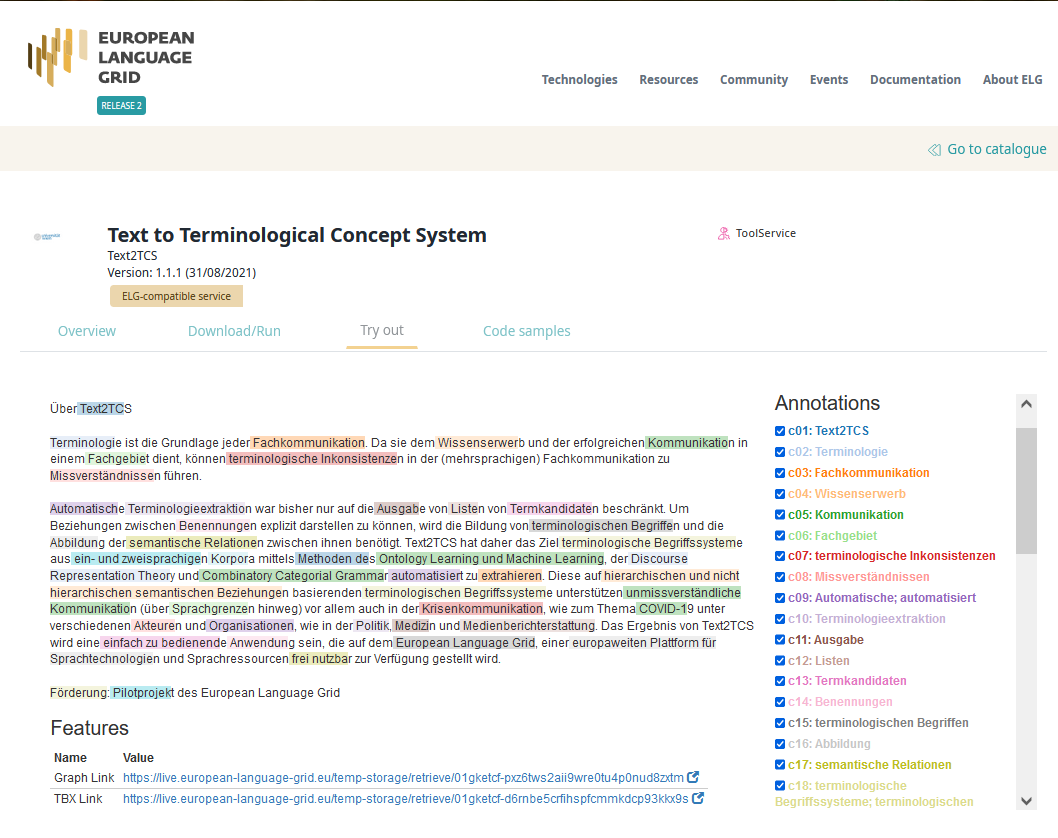The height and width of the screenshot is (838, 1058).
Task: Click the ToolService type icon
Action: coord(723,233)
